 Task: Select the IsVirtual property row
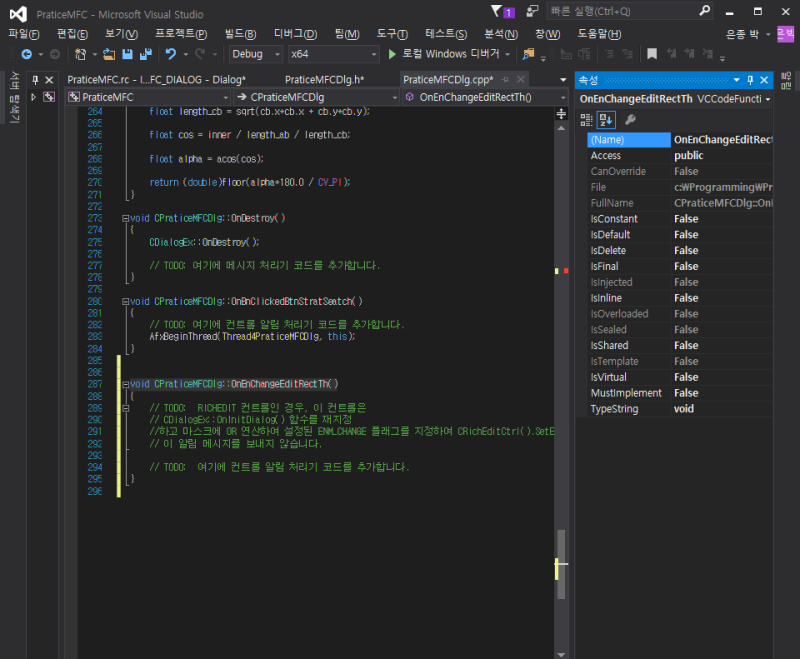coord(681,377)
